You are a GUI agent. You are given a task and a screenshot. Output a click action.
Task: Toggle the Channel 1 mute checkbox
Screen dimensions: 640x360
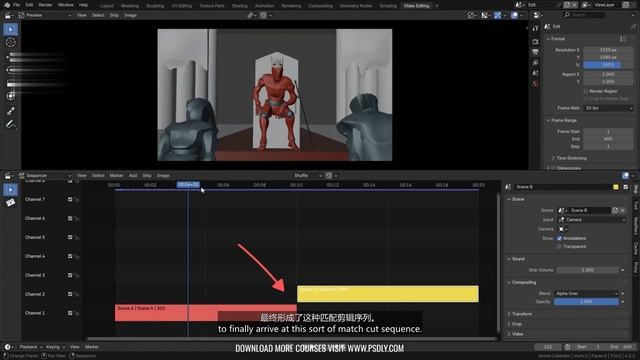tap(70, 313)
